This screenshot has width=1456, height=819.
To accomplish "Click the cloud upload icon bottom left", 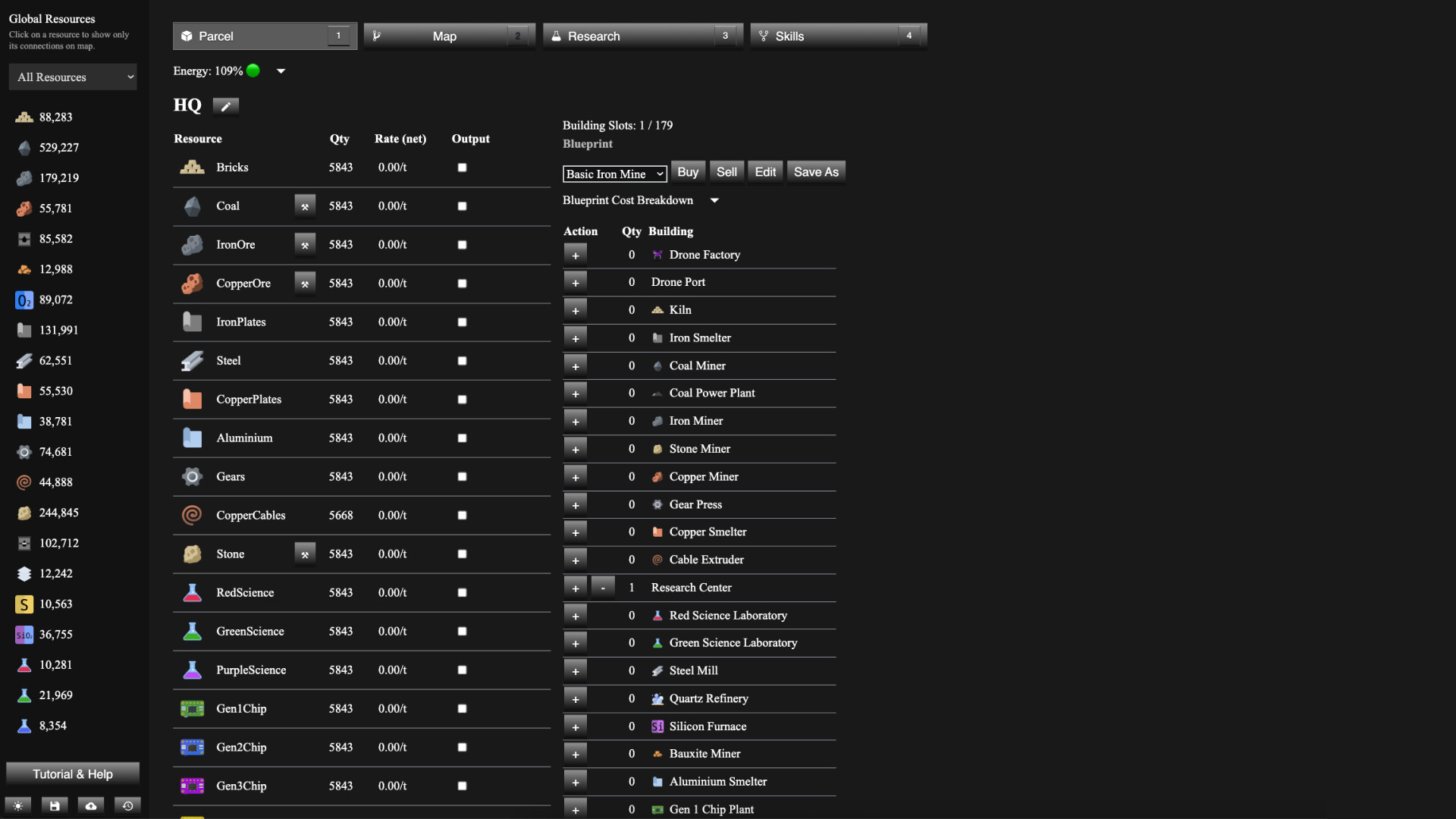I will click(90, 805).
